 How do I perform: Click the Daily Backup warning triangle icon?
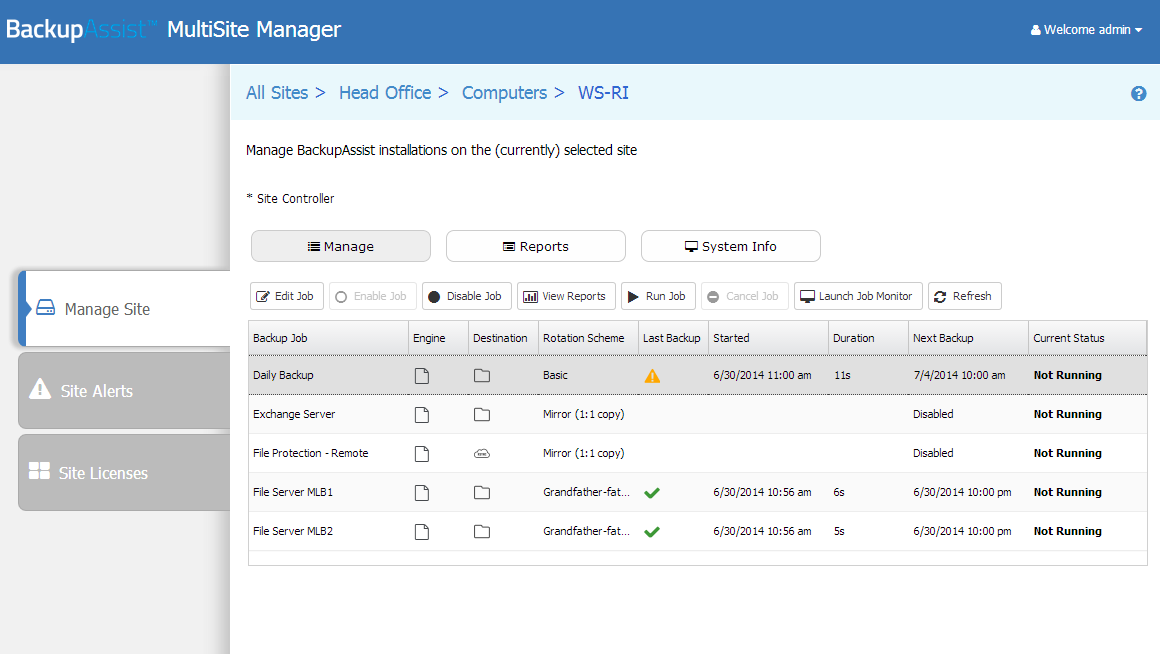[x=652, y=376]
